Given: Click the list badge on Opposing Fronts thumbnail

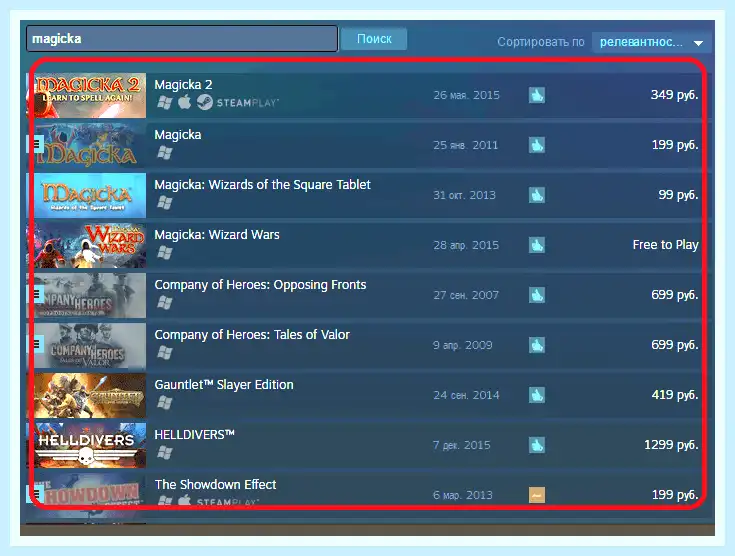Looking at the screenshot, I should point(36,294).
